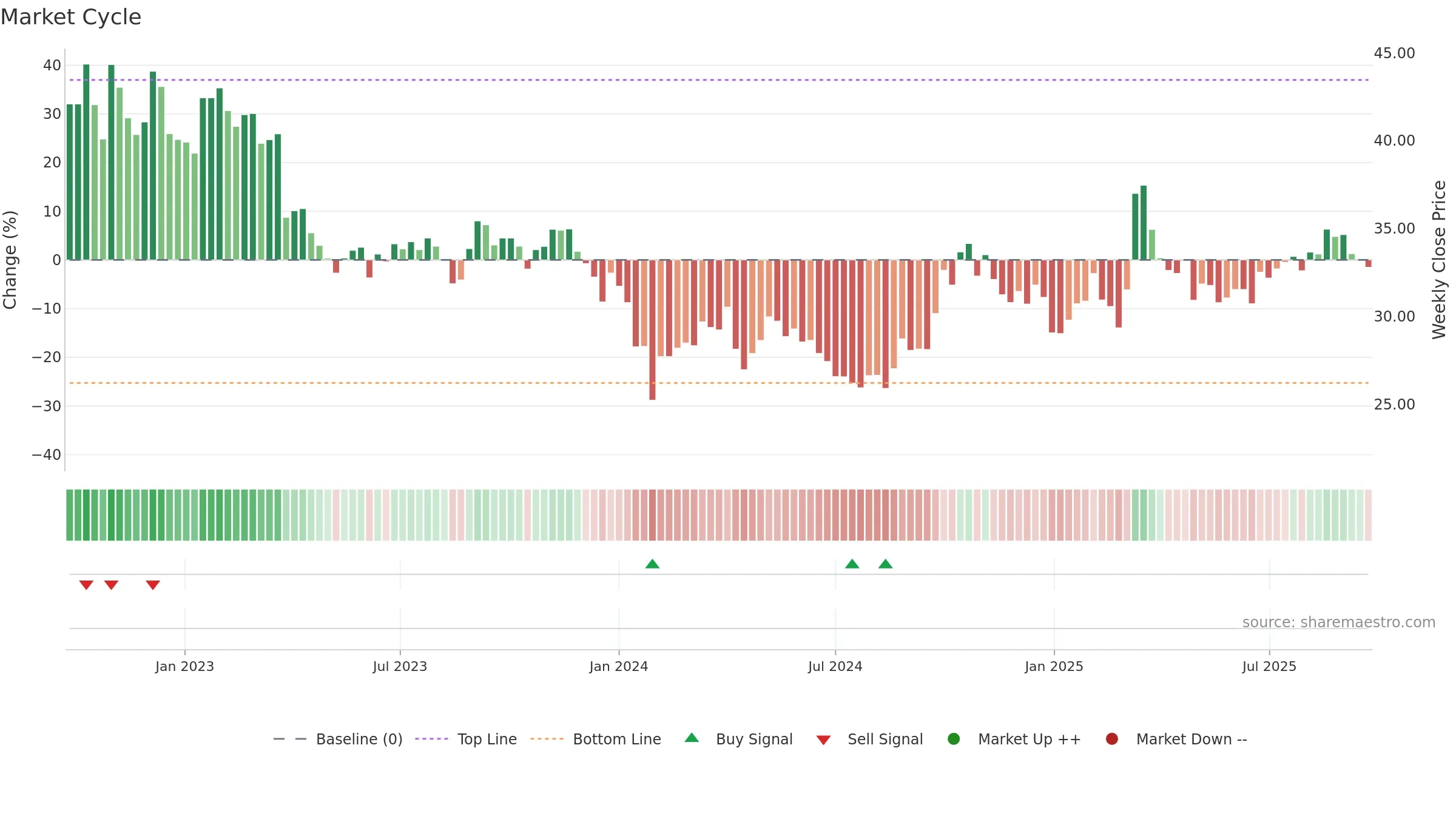Select the second red sell signal triangle in 2022
1456x819 pixels.
coord(111,585)
